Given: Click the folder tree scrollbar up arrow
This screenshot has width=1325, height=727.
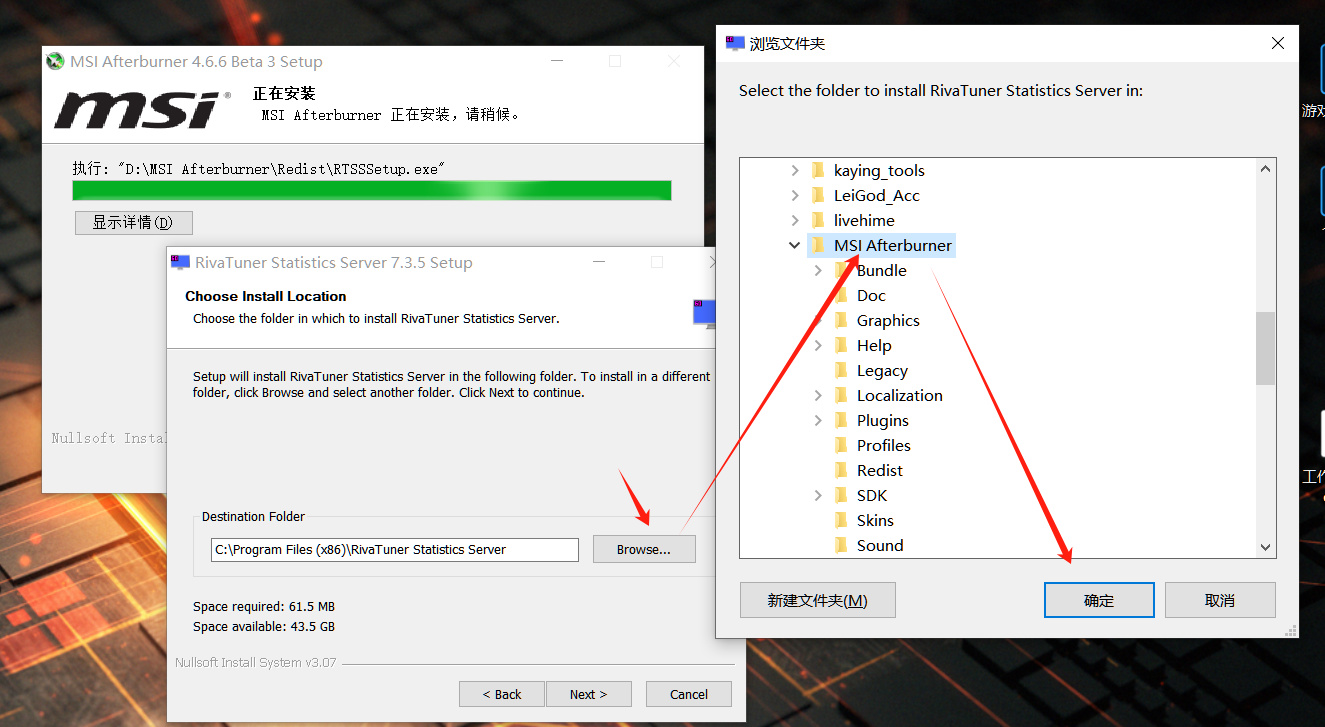Looking at the screenshot, I should pos(1266,169).
